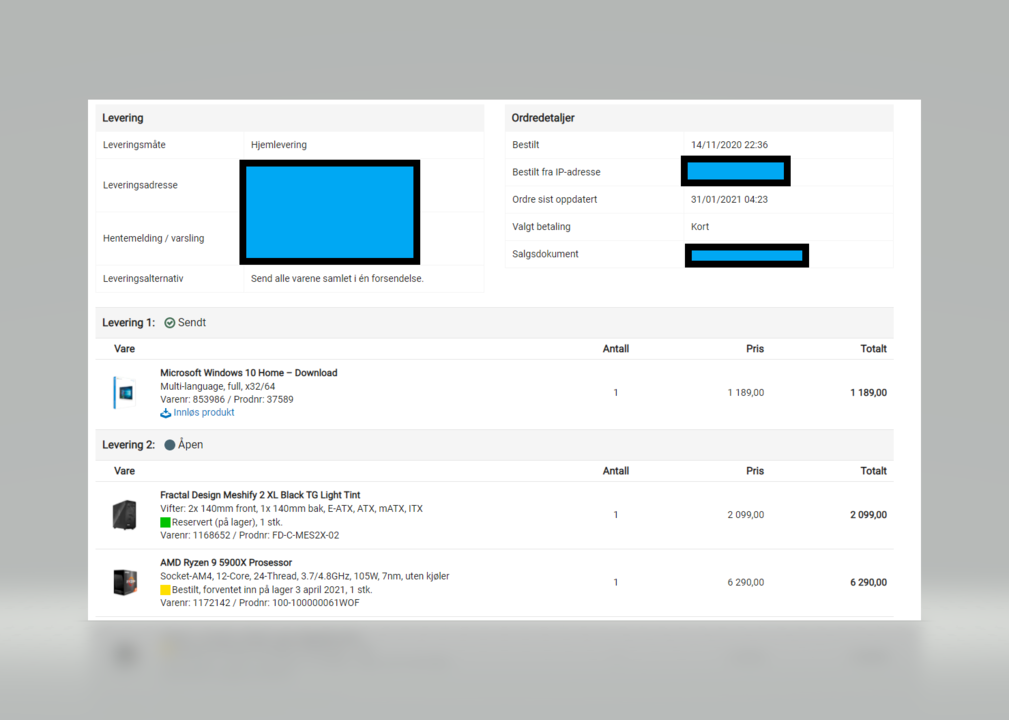Open the Fractal Design Meshify case thumbnail
The width and height of the screenshot is (1009, 720).
pyautogui.click(x=124, y=515)
